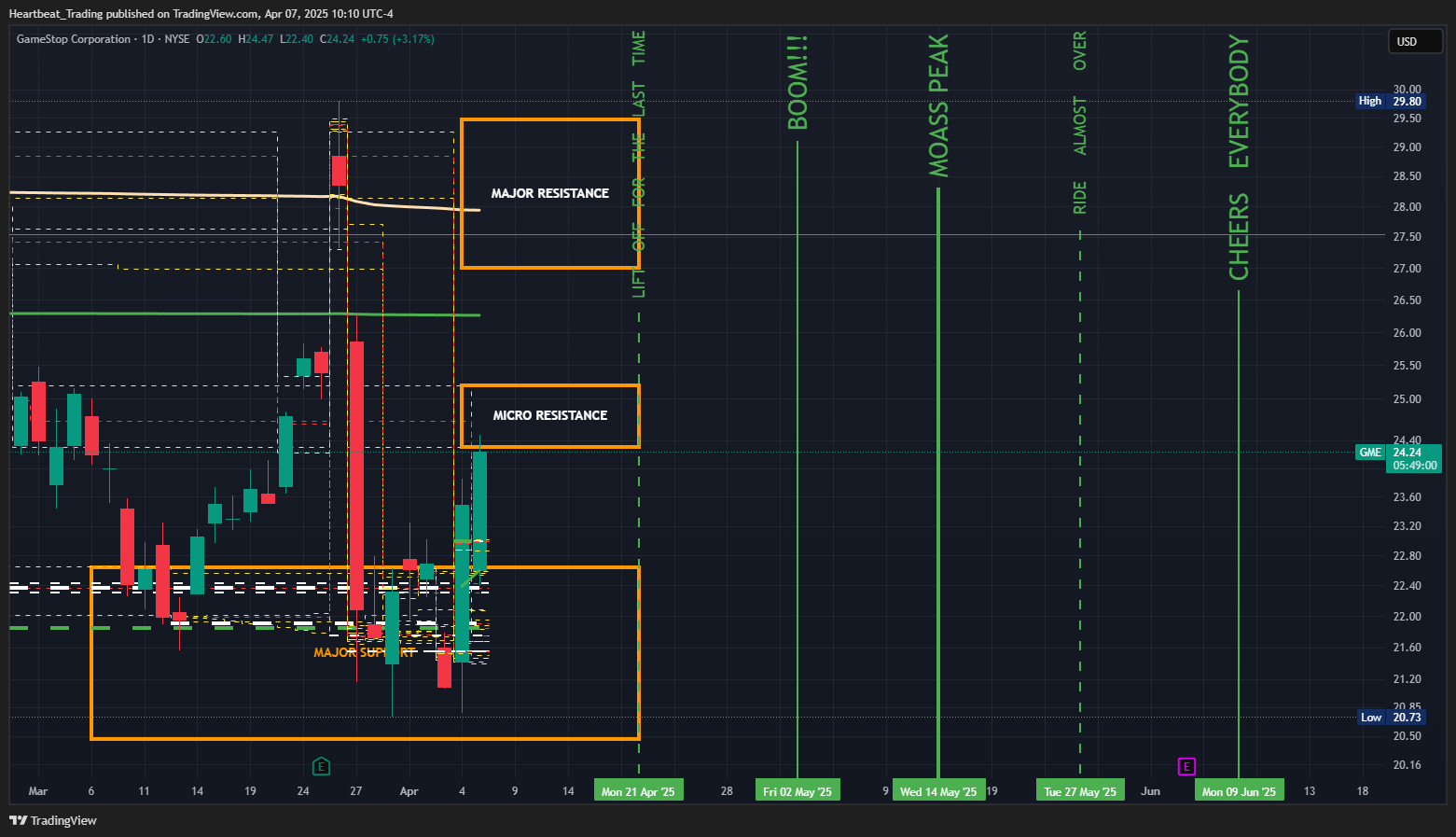Image resolution: width=1456 pixels, height=837 pixels.
Task: Click the 1D interval label in legend
Action: [147, 39]
